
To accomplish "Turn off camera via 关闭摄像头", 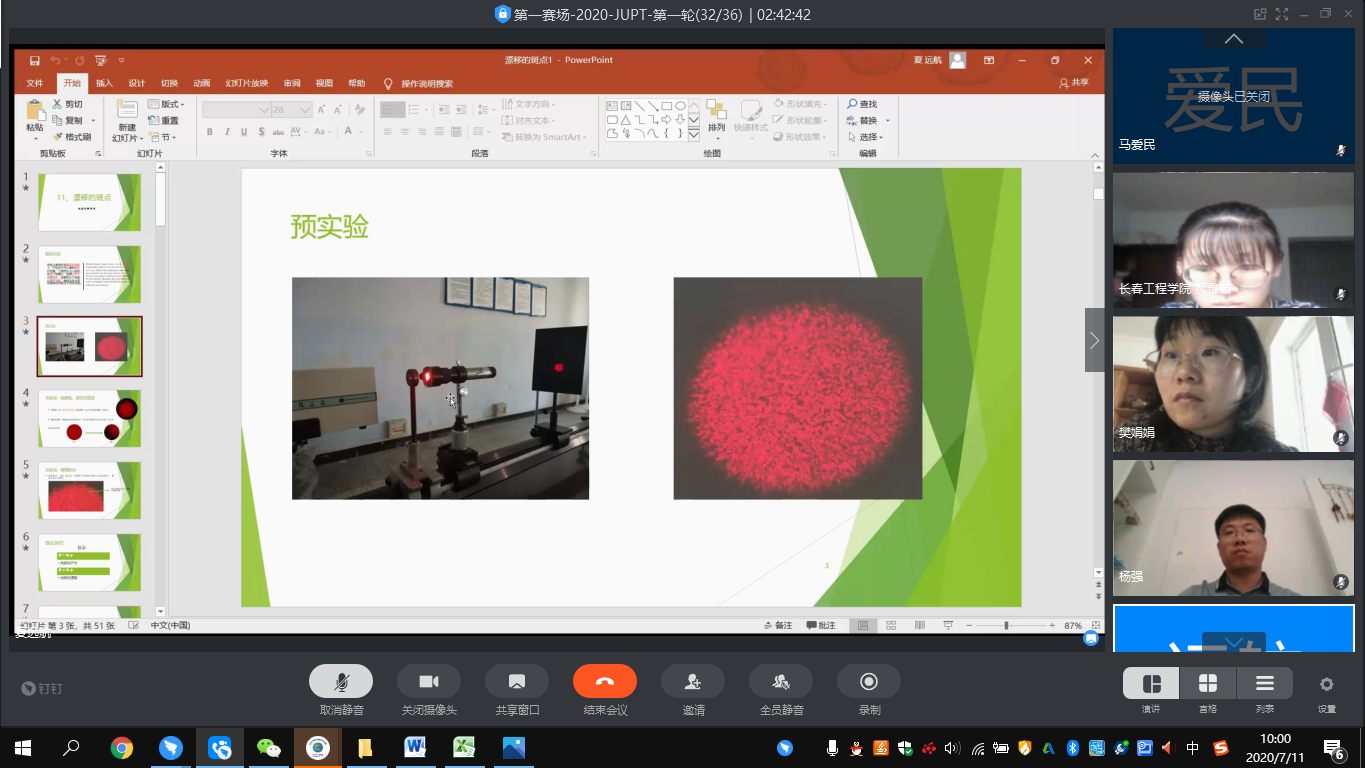I will pos(429,682).
